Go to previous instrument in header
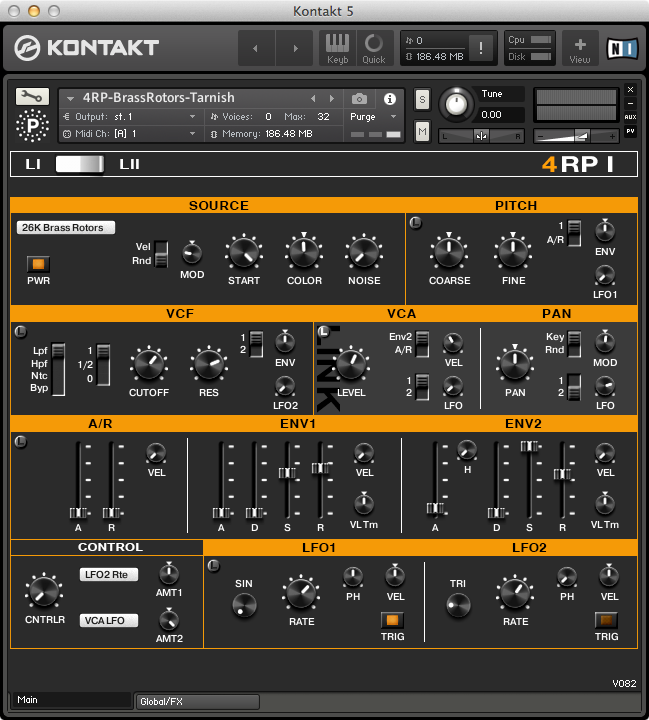 (x=313, y=99)
